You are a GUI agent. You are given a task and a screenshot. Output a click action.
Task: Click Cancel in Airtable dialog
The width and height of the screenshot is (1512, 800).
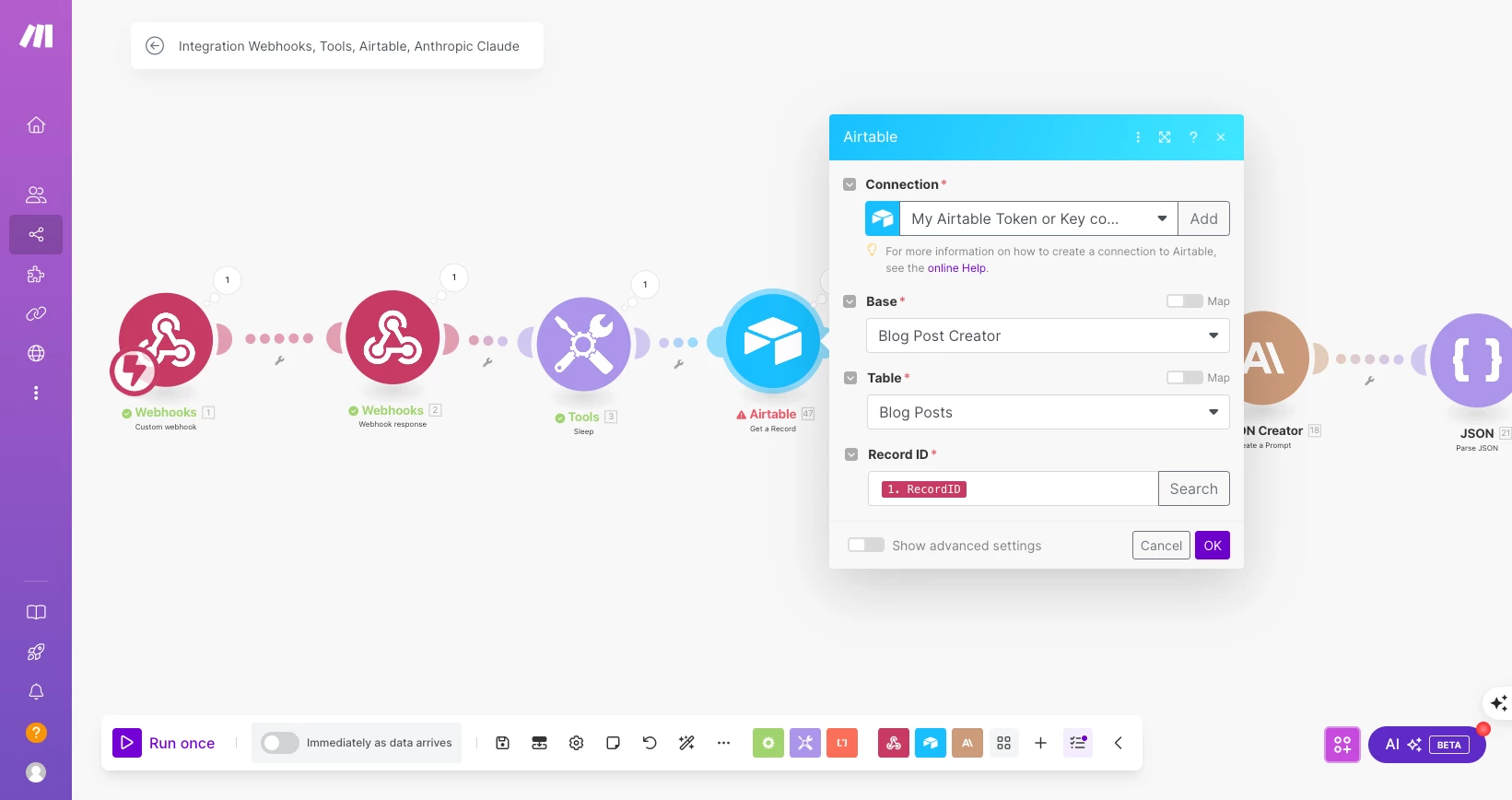(x=1161, y=546)
